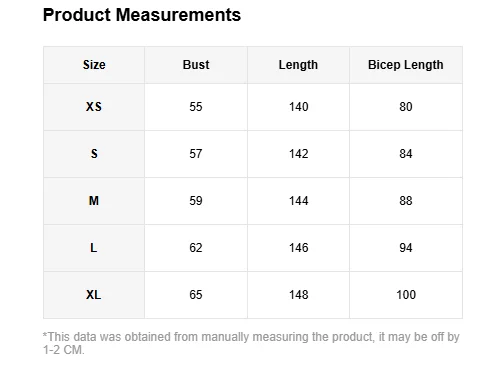Click the L bicep length value 94
492x372 pixels.
pos(406,248)
